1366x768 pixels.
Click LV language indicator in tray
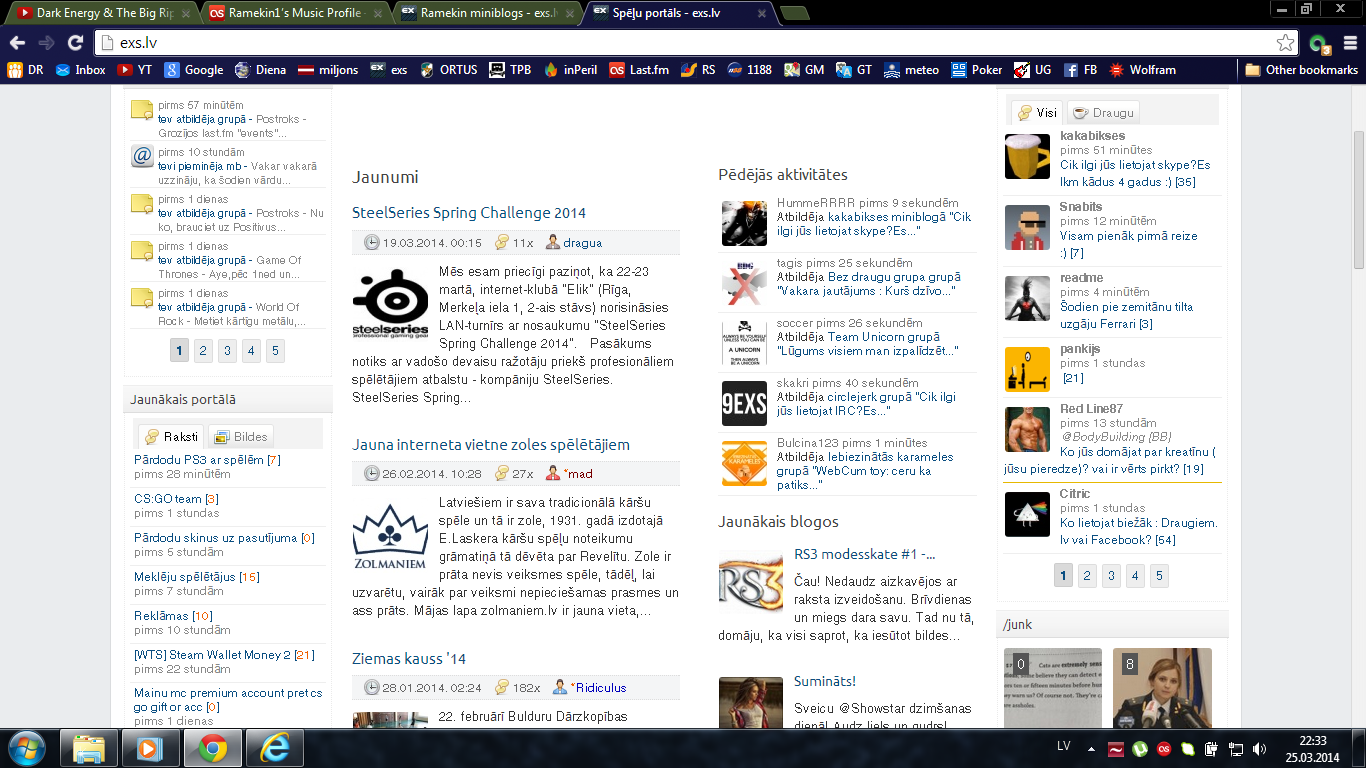(1064, 747)
